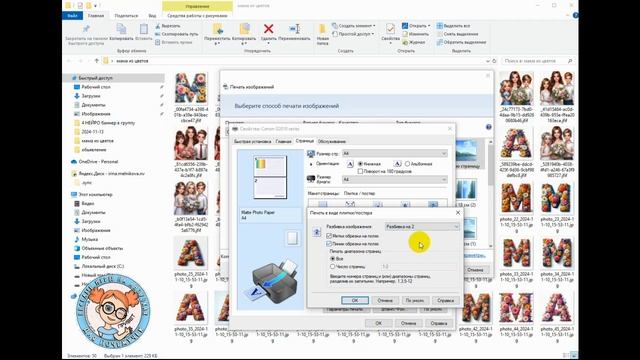Click the red X Delete (Удалить) icon

pyautogui.click(x=269, y=29)
